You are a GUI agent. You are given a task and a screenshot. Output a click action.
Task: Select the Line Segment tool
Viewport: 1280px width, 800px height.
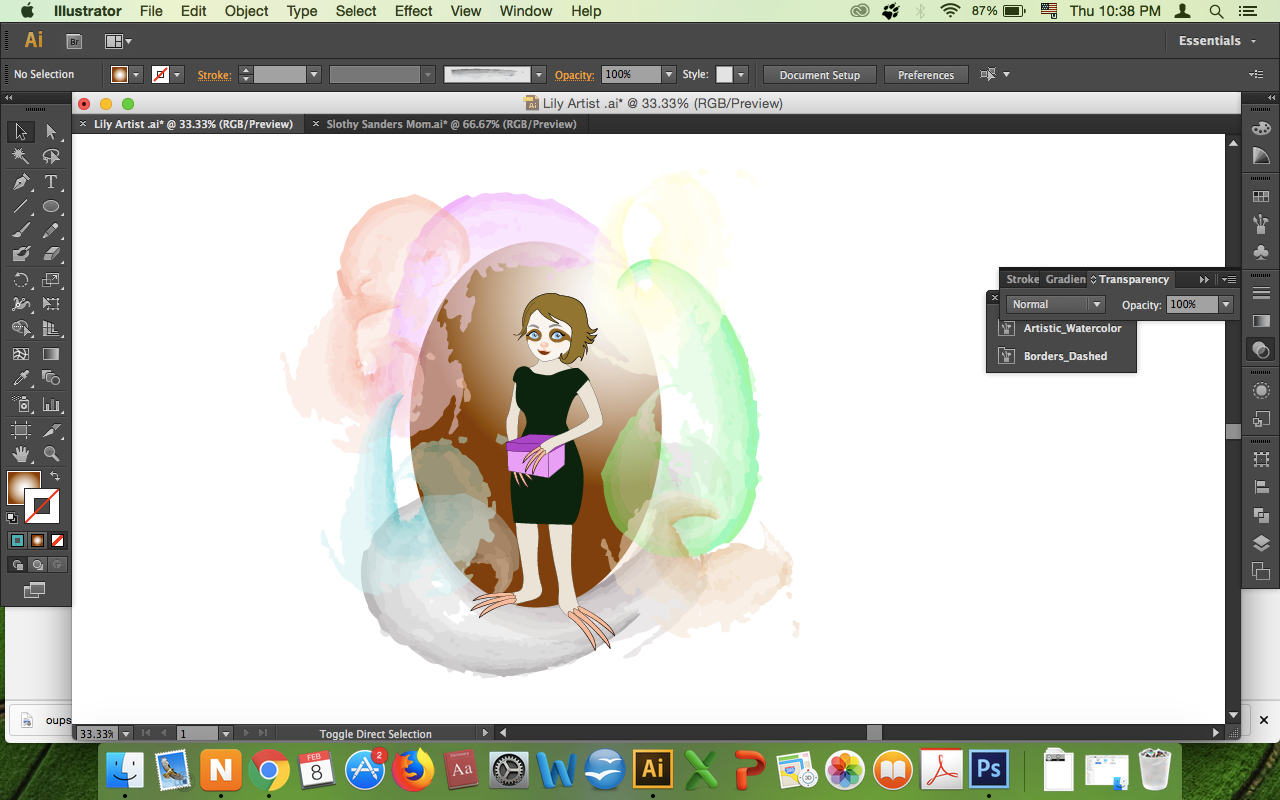(20, 207)
